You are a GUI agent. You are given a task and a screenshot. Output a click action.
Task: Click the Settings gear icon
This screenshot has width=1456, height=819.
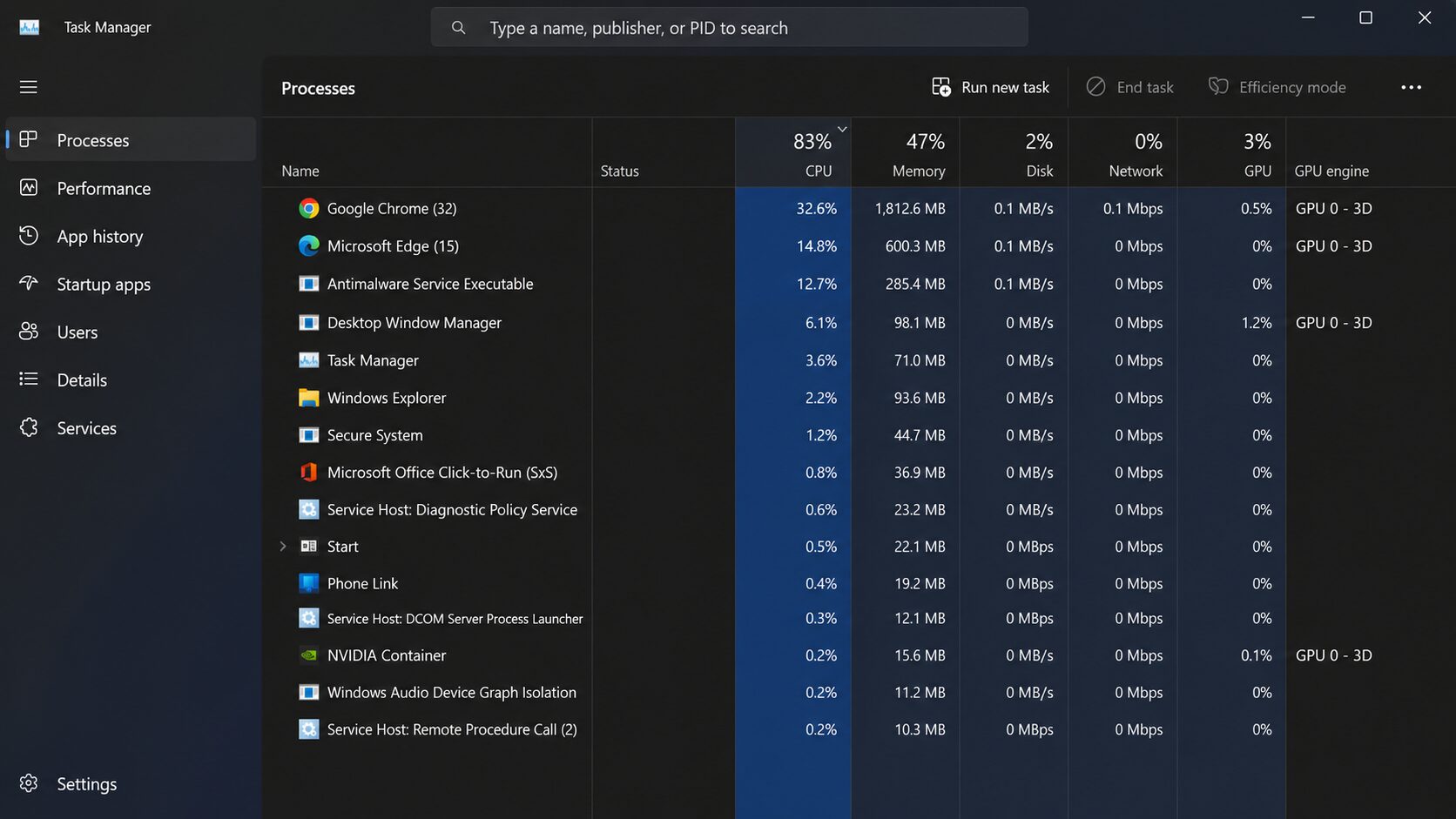pyautogui.click(x=29, y=783)
